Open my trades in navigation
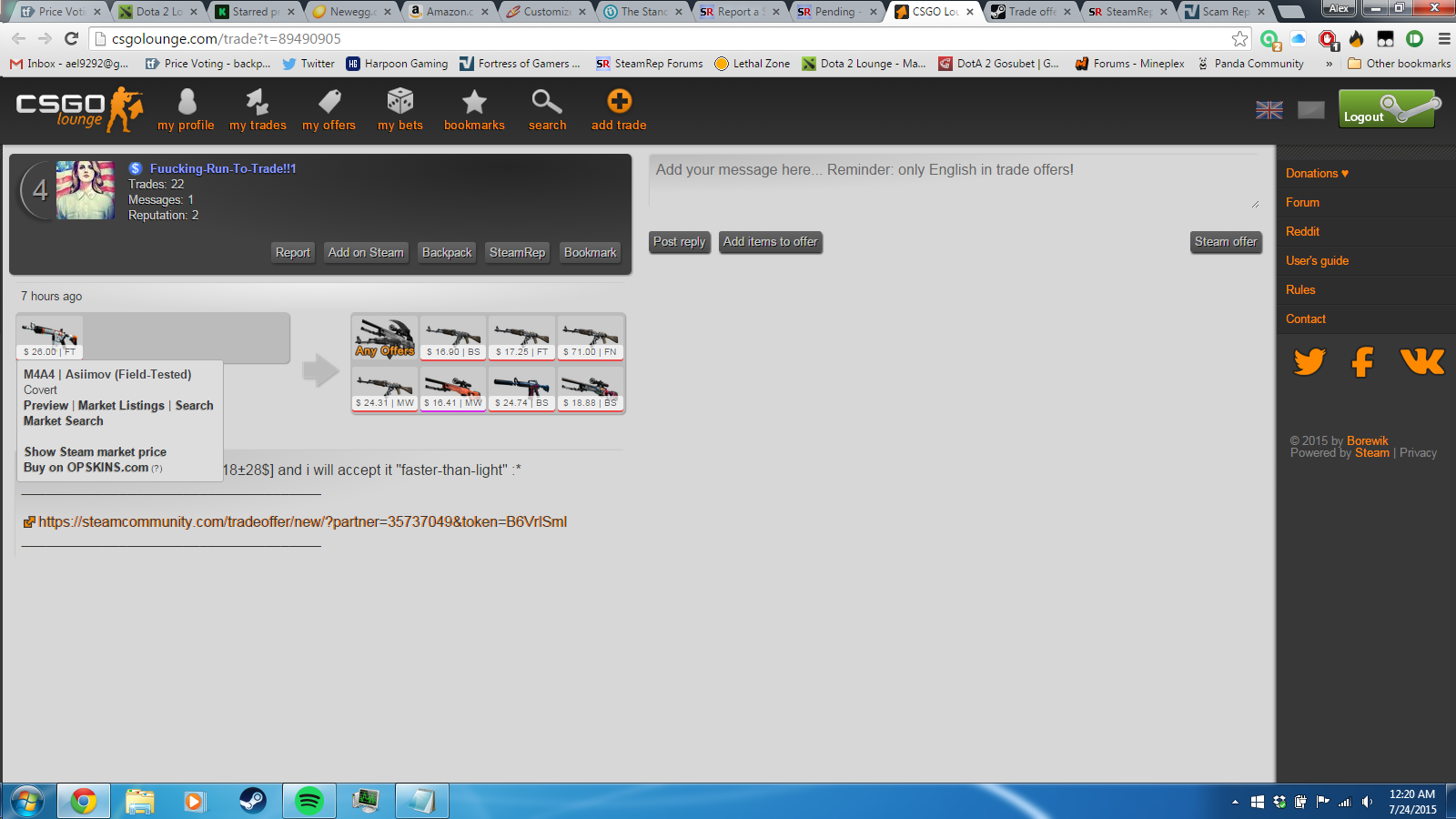This screenshot has height=819, width=1456. coord(258,102)
